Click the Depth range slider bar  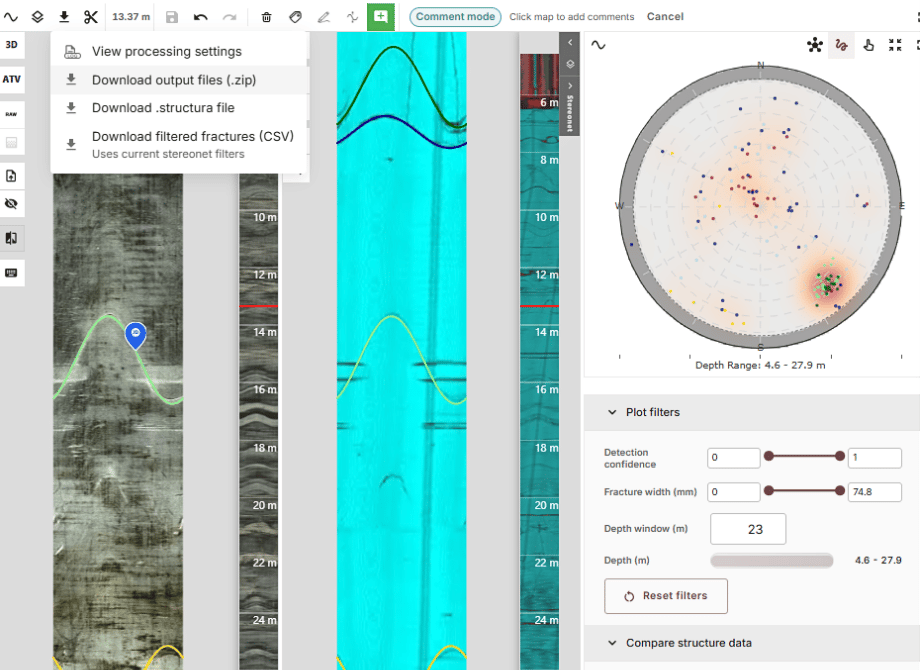[772, 561]
